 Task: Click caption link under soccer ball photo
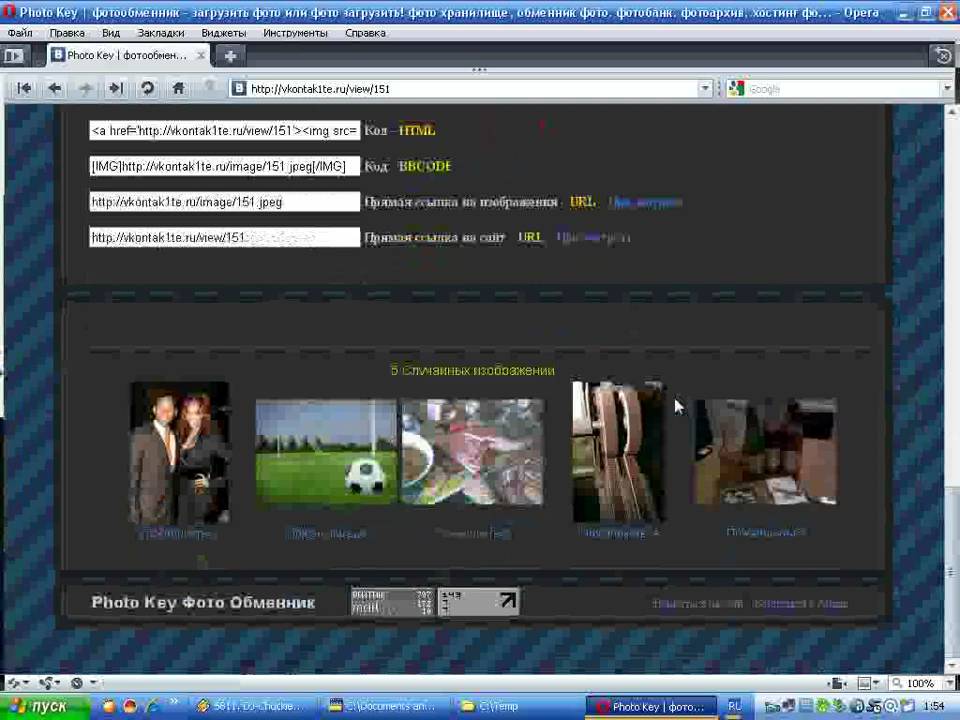(328, 534)
